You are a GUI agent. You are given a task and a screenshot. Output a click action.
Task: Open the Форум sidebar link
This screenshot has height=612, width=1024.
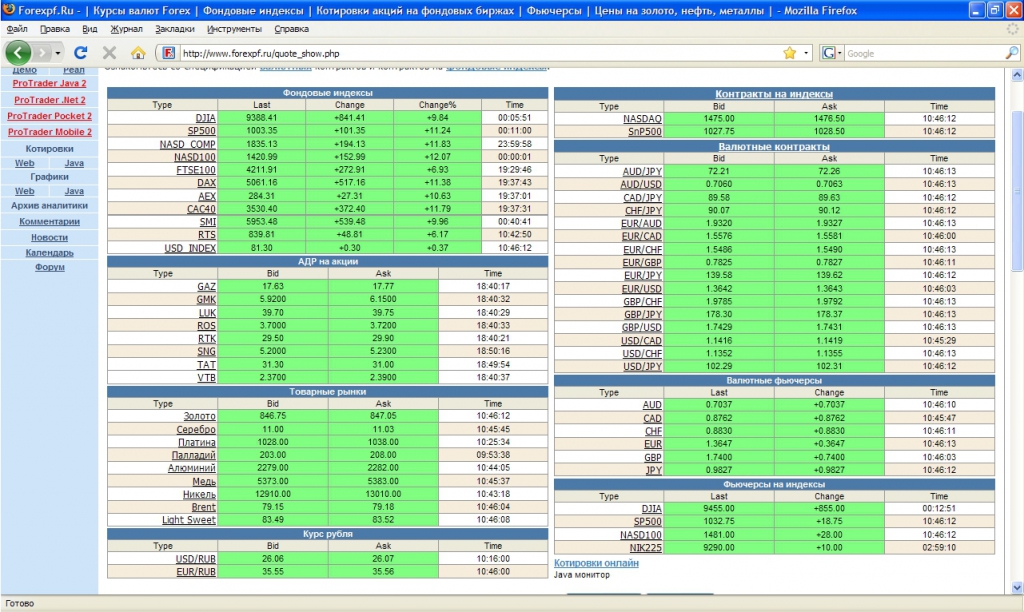pos(49,268)
